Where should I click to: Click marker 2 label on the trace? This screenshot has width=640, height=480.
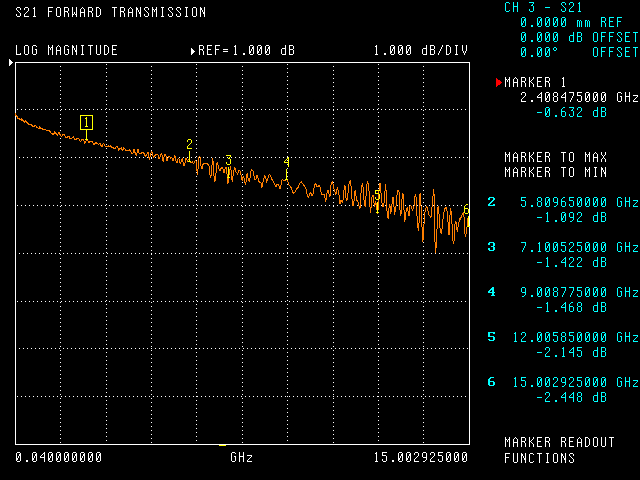189,144
